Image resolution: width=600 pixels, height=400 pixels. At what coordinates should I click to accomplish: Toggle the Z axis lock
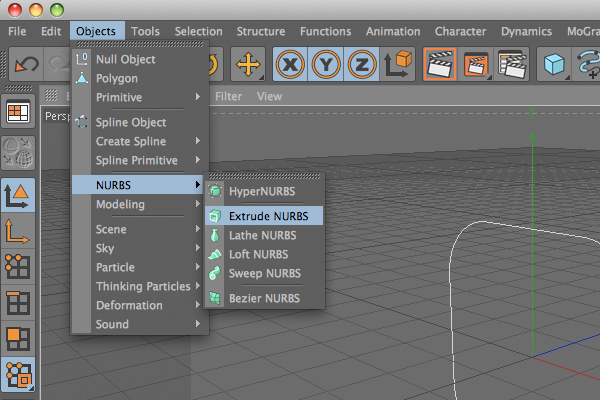pyautogui.click(x=362, y=64)
